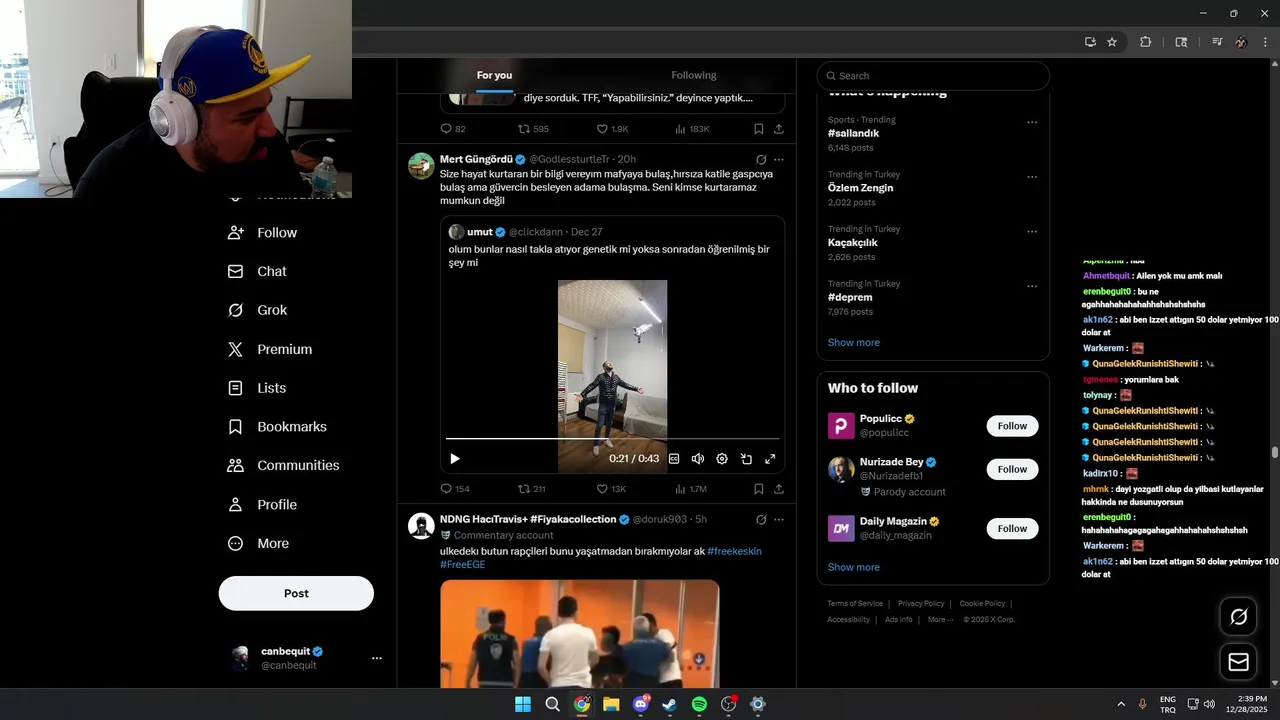Open video settings gear in player

tap(722, 459)
